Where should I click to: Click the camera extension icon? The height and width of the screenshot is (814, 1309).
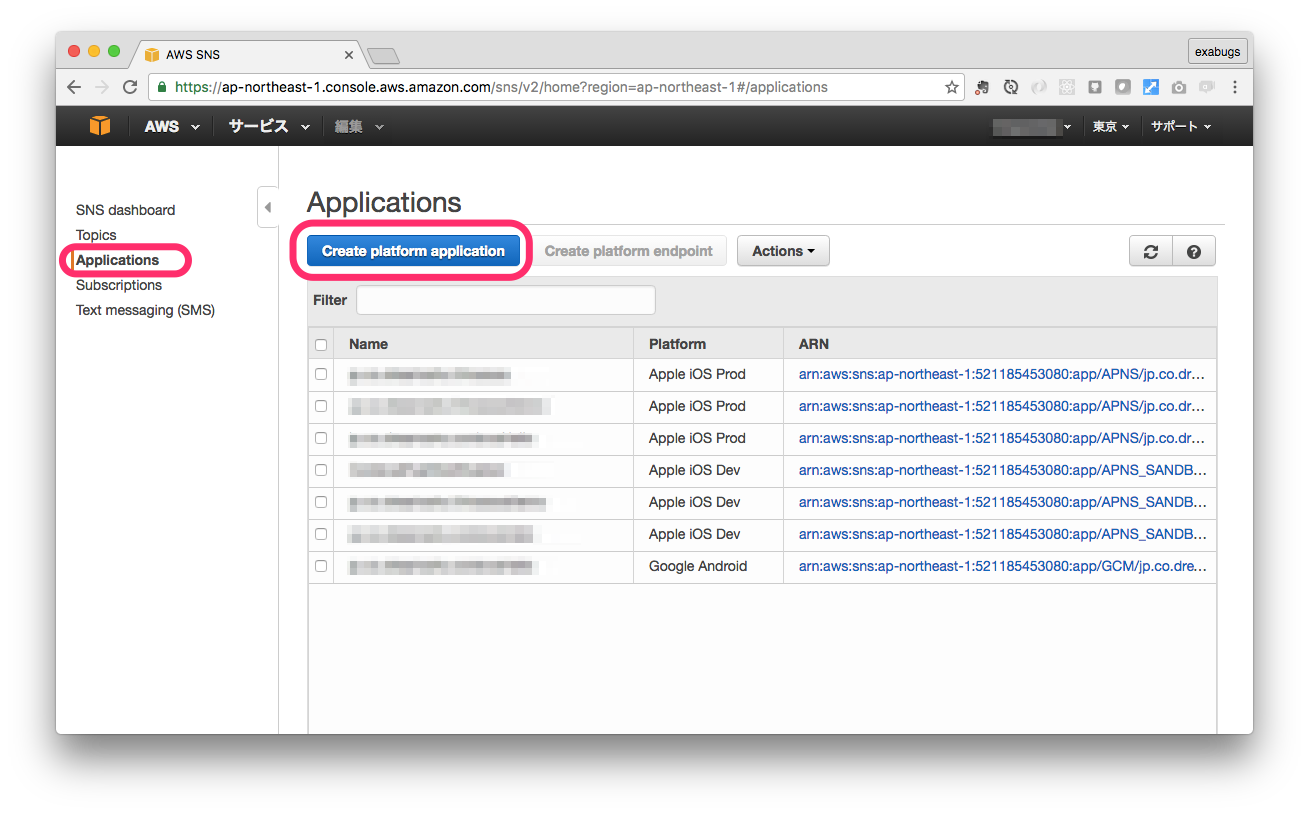[1179, 87]
